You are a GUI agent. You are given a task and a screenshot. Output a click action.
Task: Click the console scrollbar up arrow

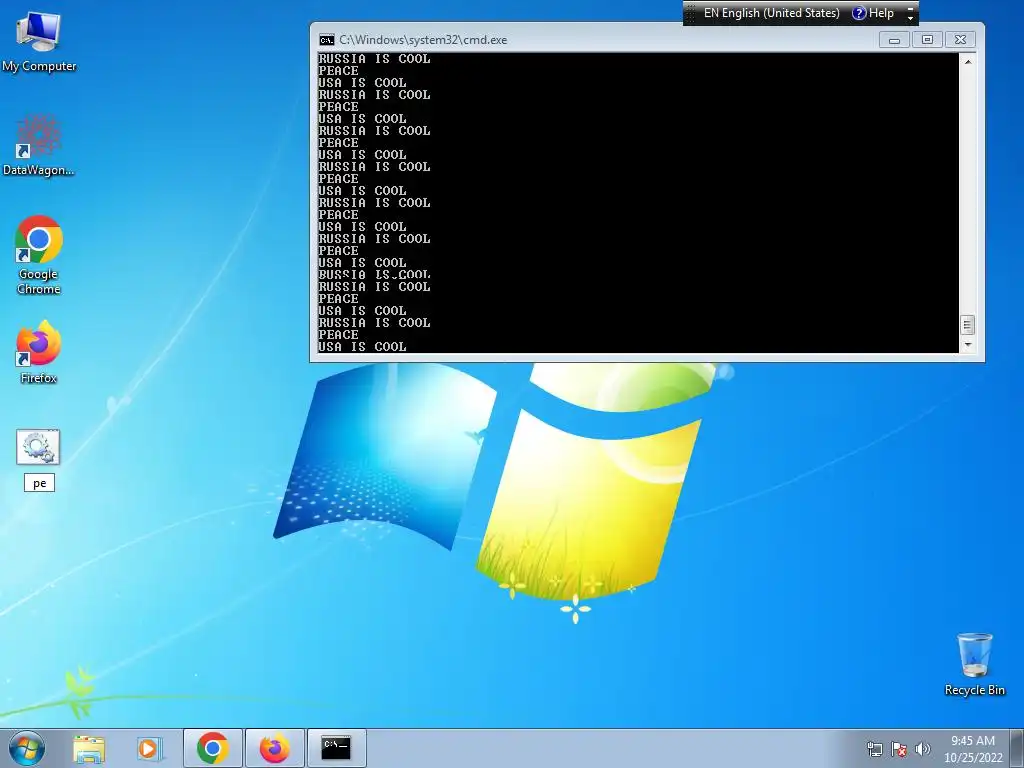(968, 61)
